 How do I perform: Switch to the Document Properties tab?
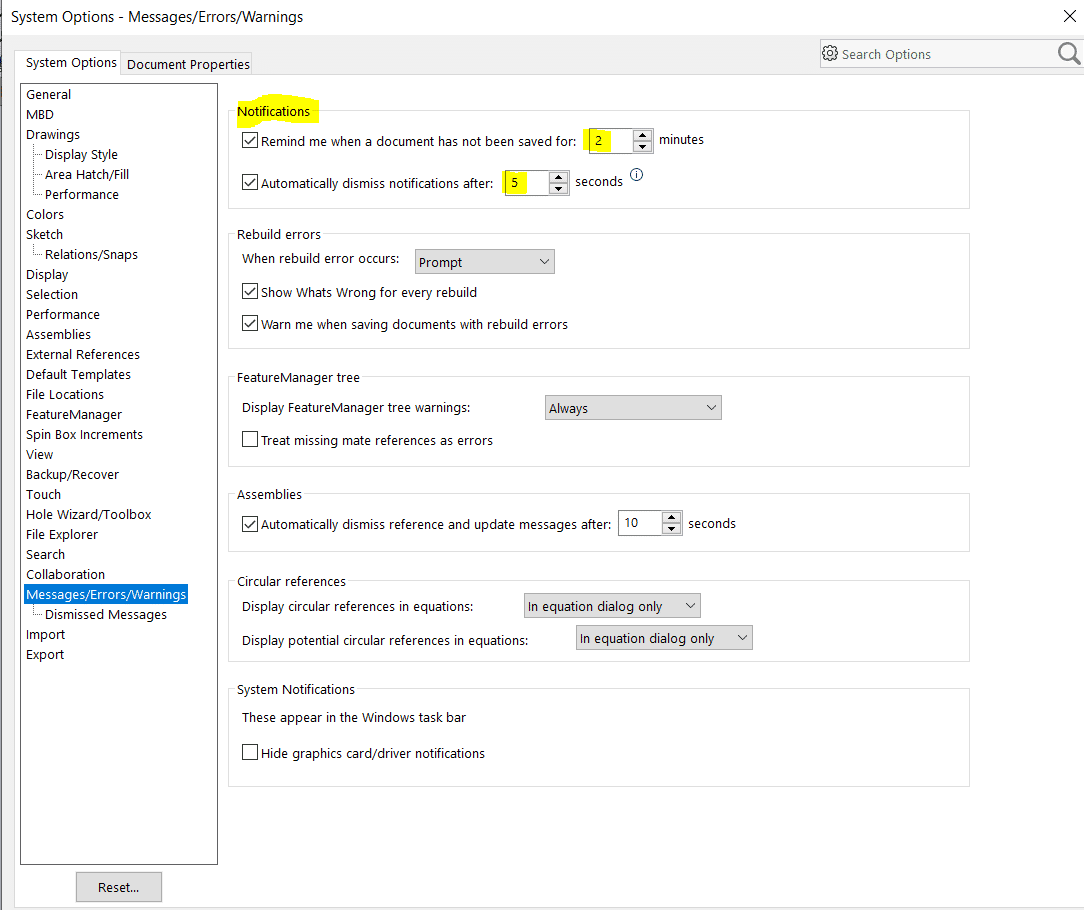pyautogui.click(x=188, y=64)
